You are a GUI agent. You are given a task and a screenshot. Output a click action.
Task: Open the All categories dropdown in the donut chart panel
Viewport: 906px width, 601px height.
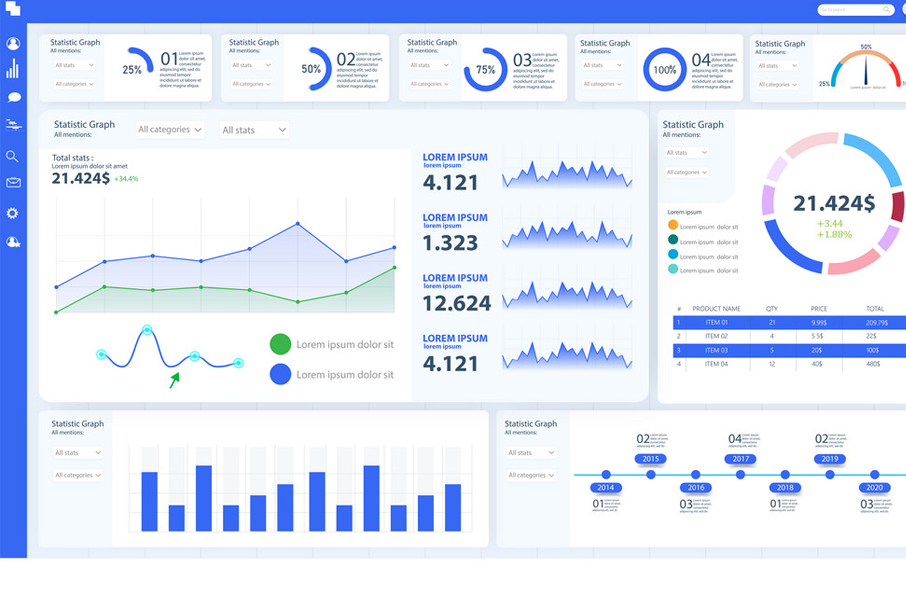click(686, 172)
